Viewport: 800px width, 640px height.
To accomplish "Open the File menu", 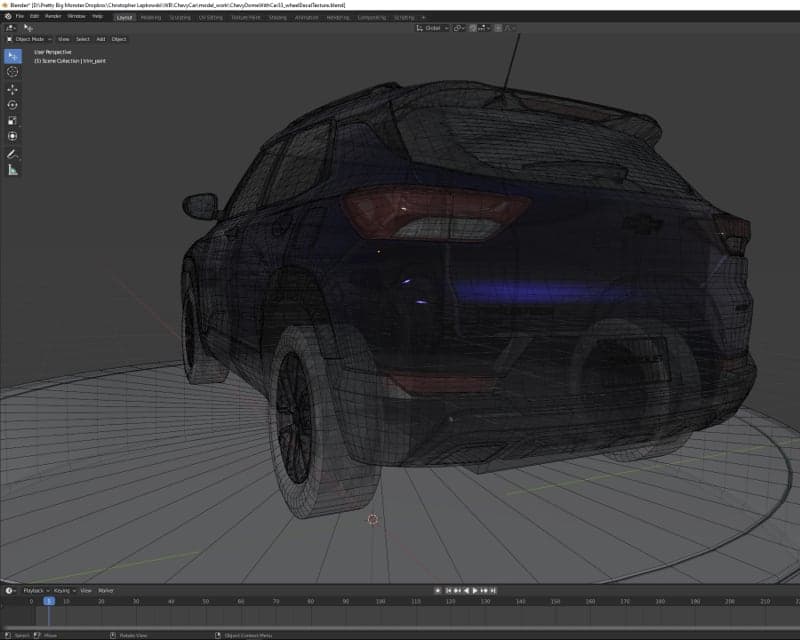I will point(19,16).
